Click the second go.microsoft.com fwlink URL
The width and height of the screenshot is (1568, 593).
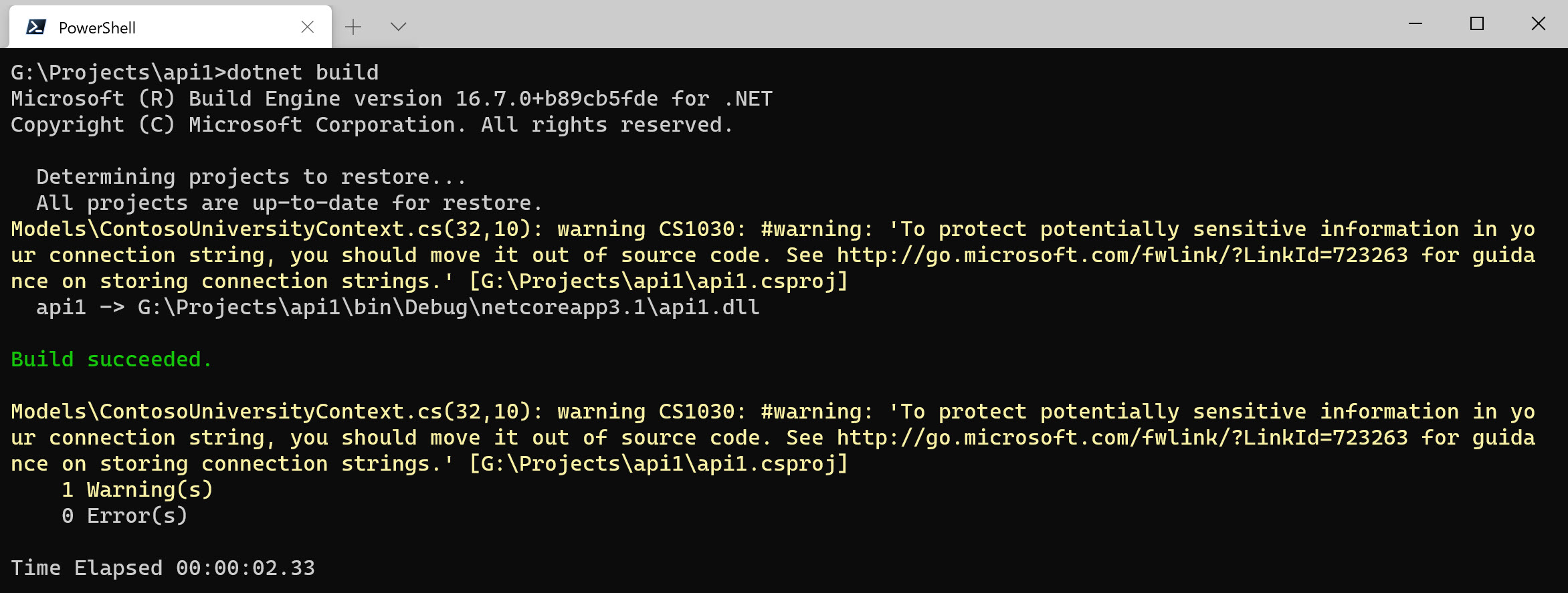point(1122,437)
